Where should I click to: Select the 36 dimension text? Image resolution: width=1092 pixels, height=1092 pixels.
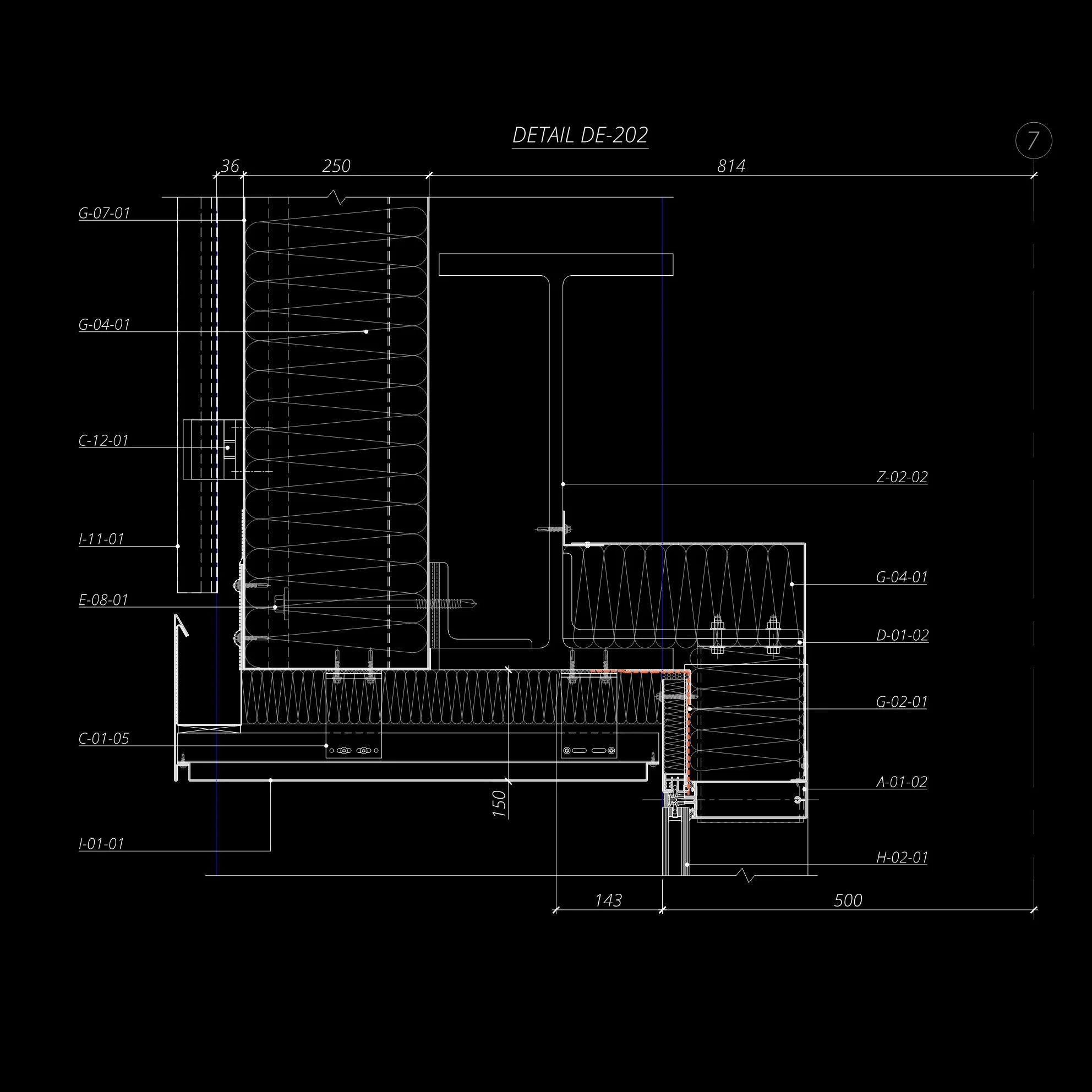click(x=230, y=166)
